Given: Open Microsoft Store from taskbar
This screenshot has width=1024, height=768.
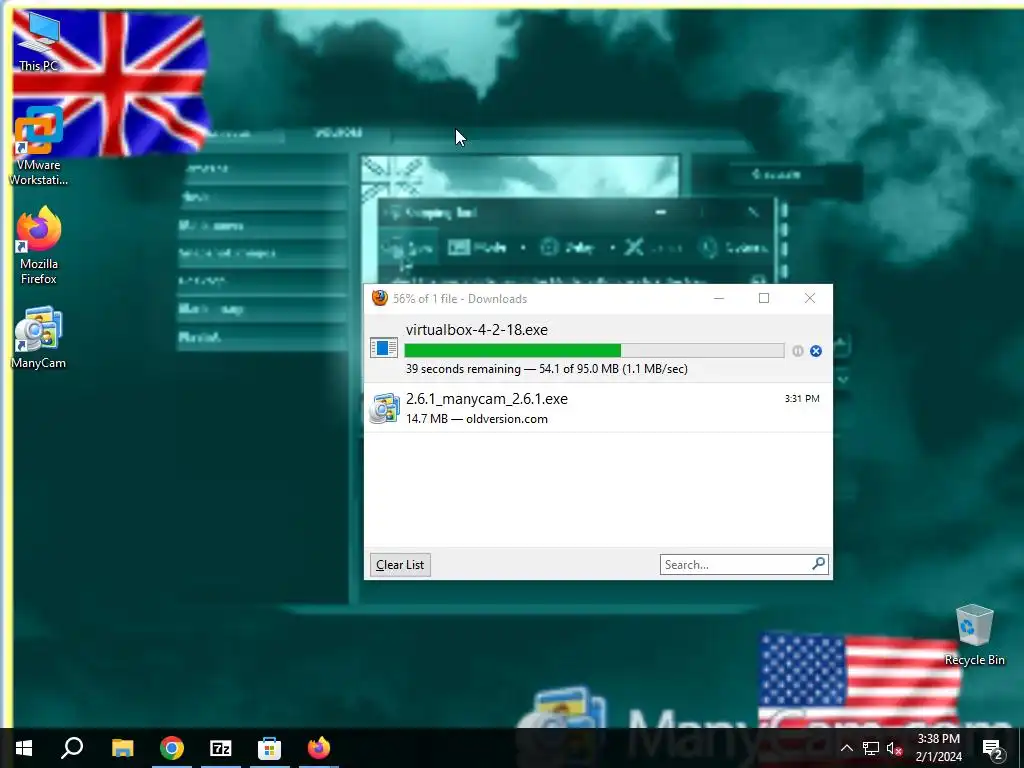Looking at the screenshot, I should 269,748.
